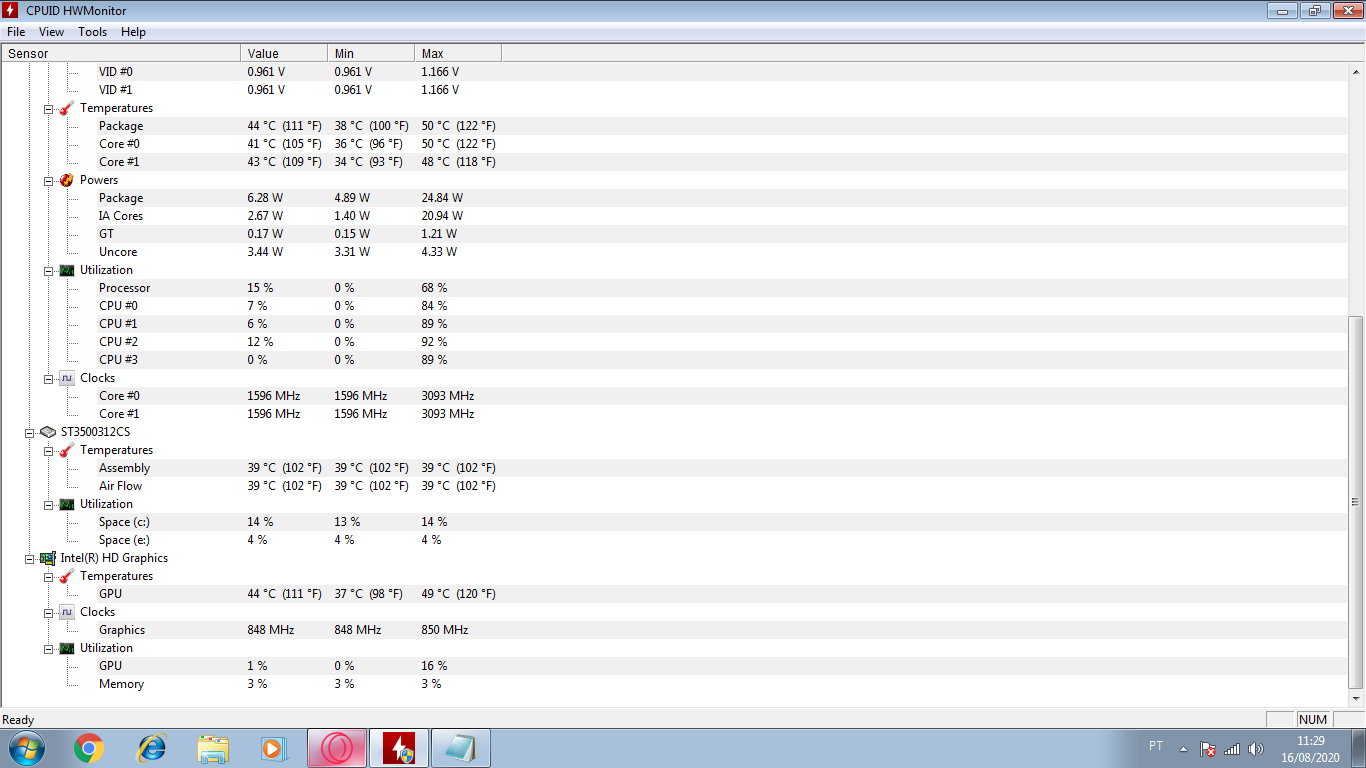Select the Memory utilization row
The width and height of the screenshot is (1366, 768).
[675, 684]
